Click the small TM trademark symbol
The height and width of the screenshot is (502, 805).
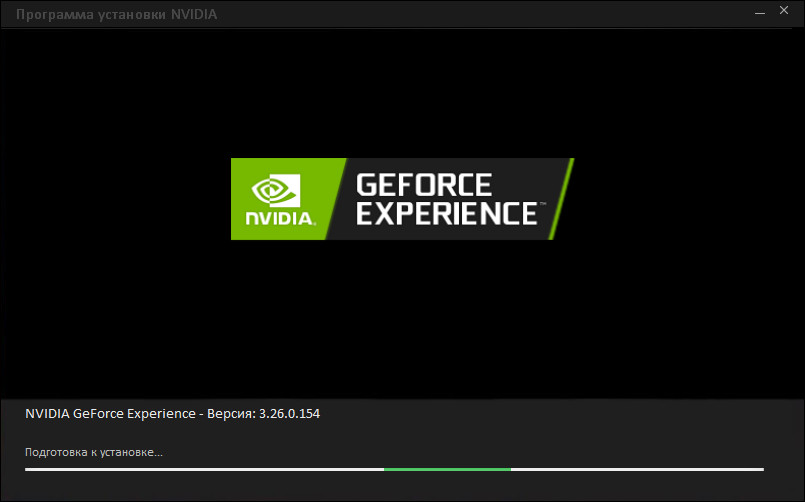(x=543, y=204)
